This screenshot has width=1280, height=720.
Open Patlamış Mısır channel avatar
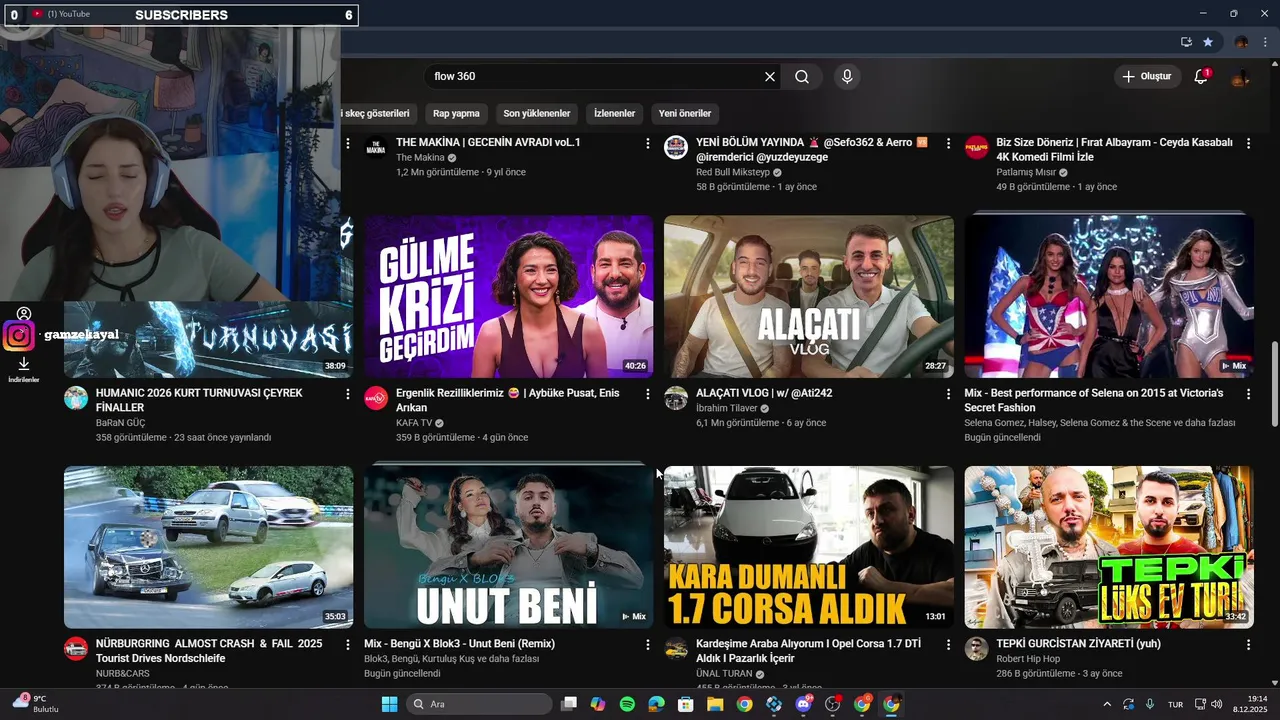pyautogui.click(x=976, y=147)
